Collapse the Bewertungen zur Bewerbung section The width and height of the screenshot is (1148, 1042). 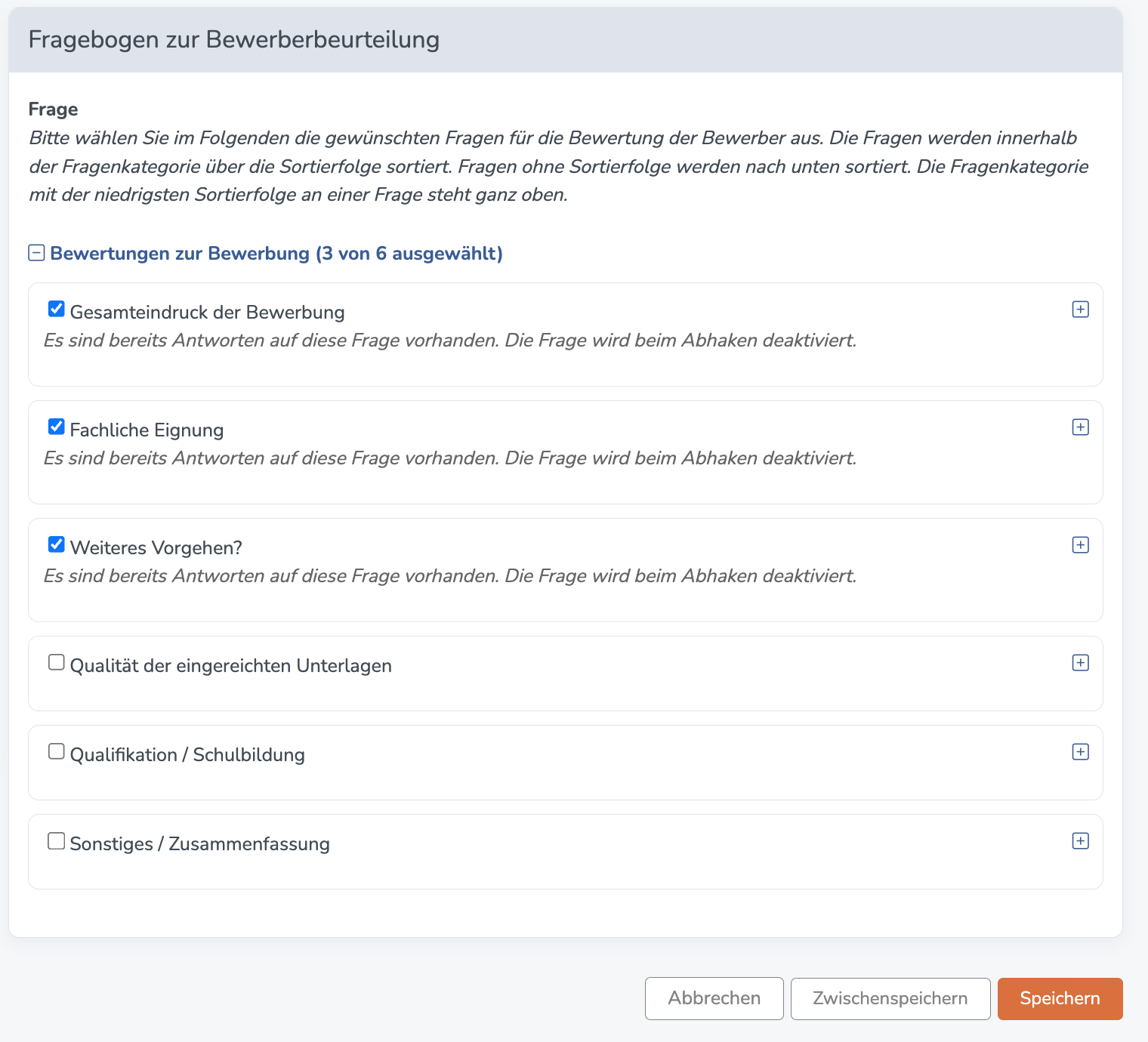(36, 253)
